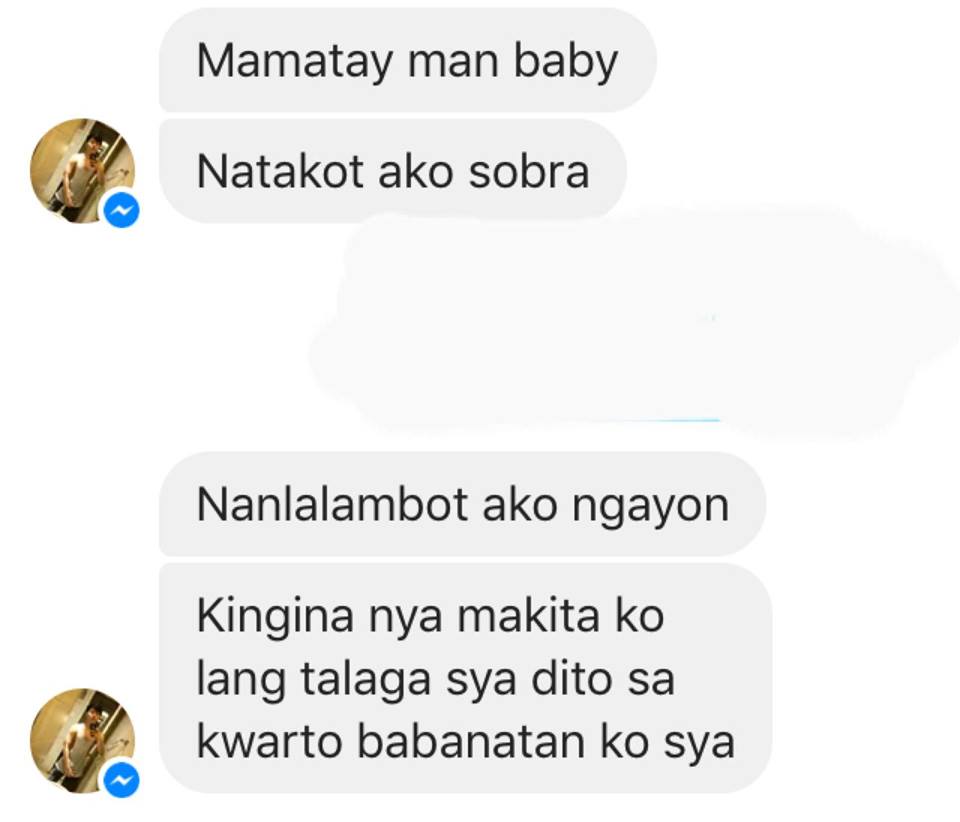Screen dimensions: 960x822
Task: Select the "Nanlalambot ako ngayon" message bubble
Action: 462,504
